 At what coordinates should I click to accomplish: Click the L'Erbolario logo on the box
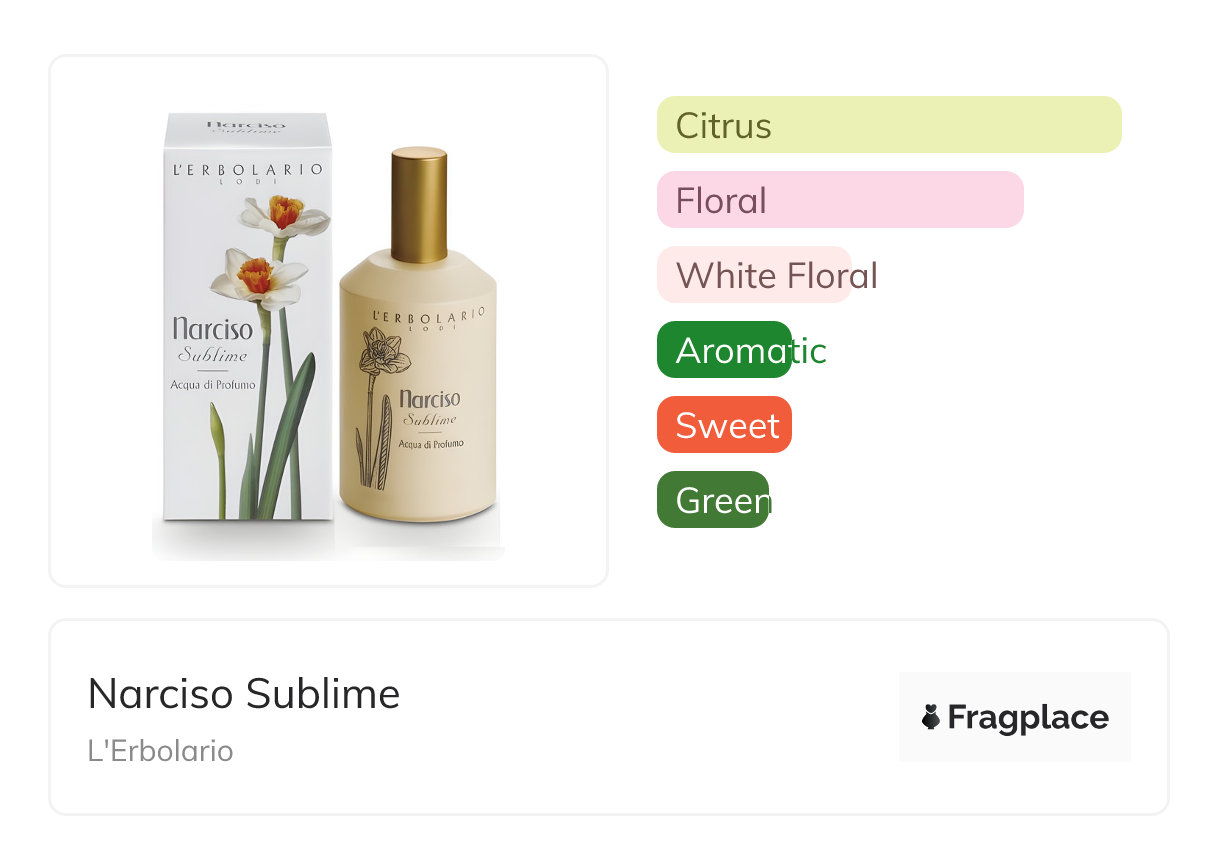pos(246,172)
